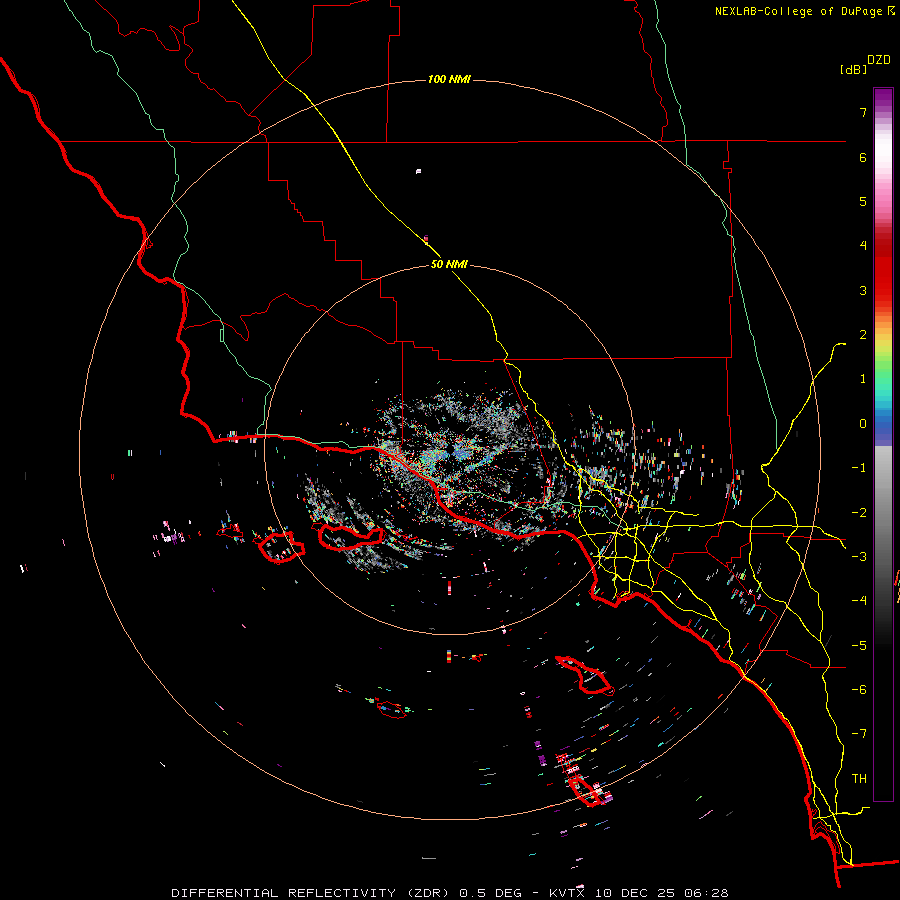
Task: Click the legend value '-2'
Action: coord(859,513)
